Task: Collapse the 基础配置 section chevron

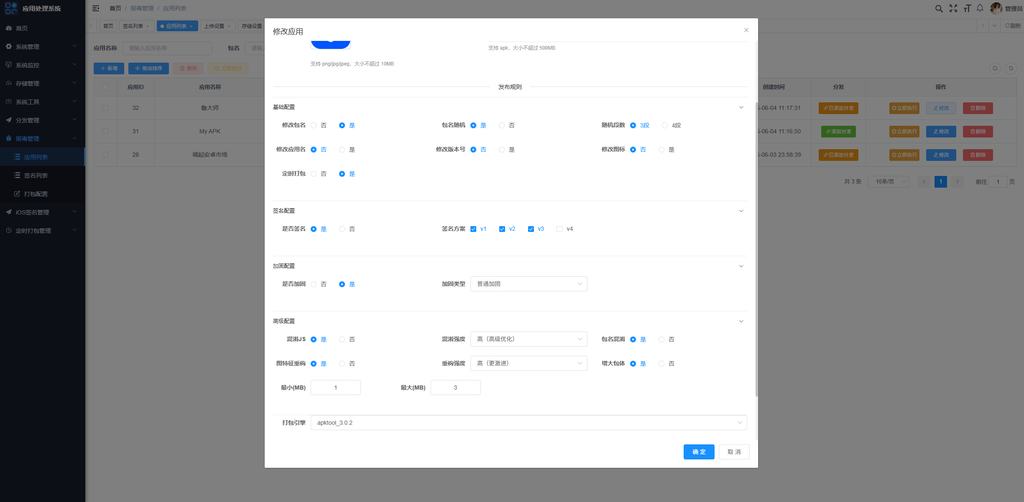Action: click(x=741, y=107)
